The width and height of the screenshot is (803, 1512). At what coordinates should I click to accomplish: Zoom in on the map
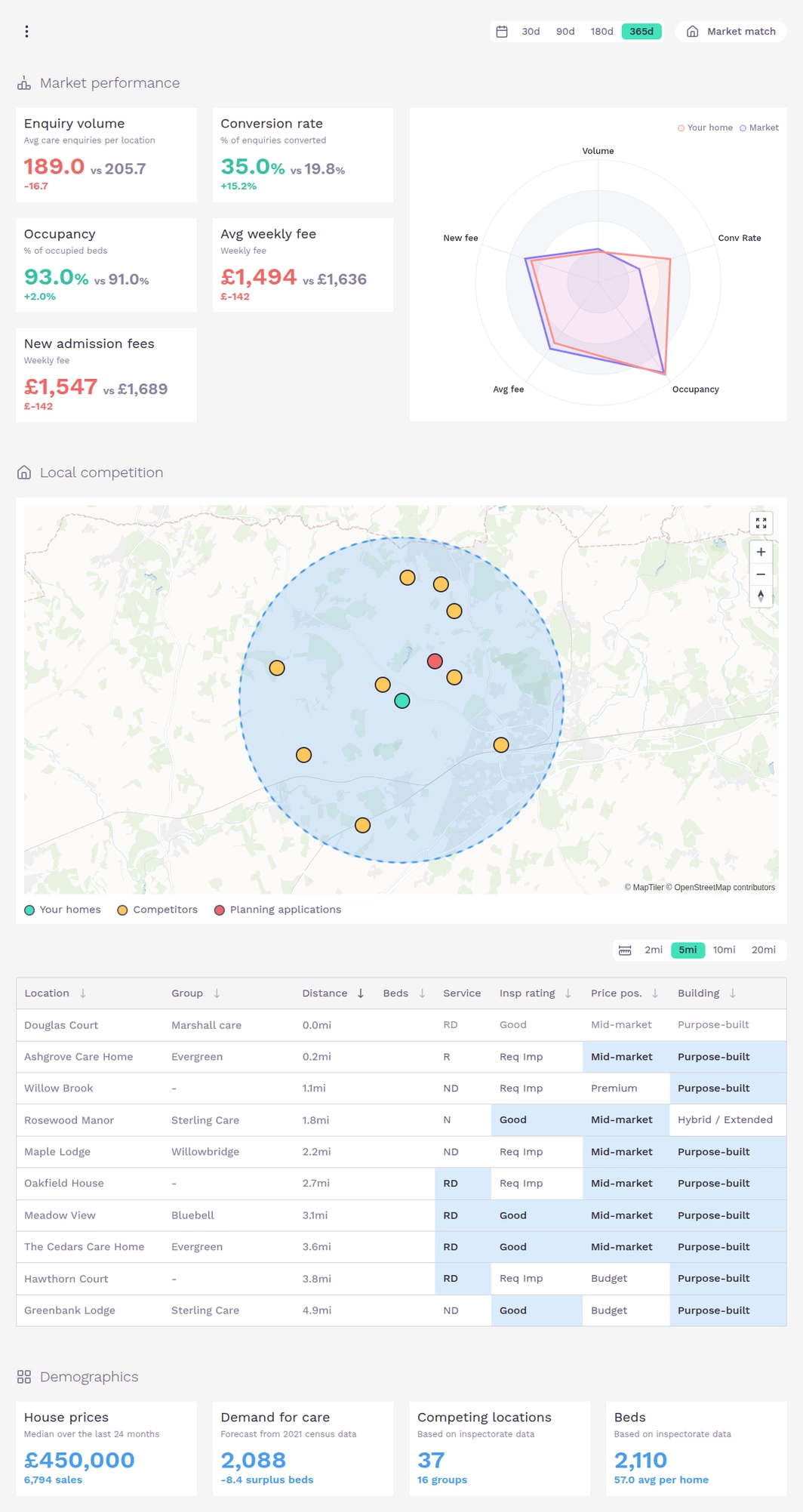(761, 552)
